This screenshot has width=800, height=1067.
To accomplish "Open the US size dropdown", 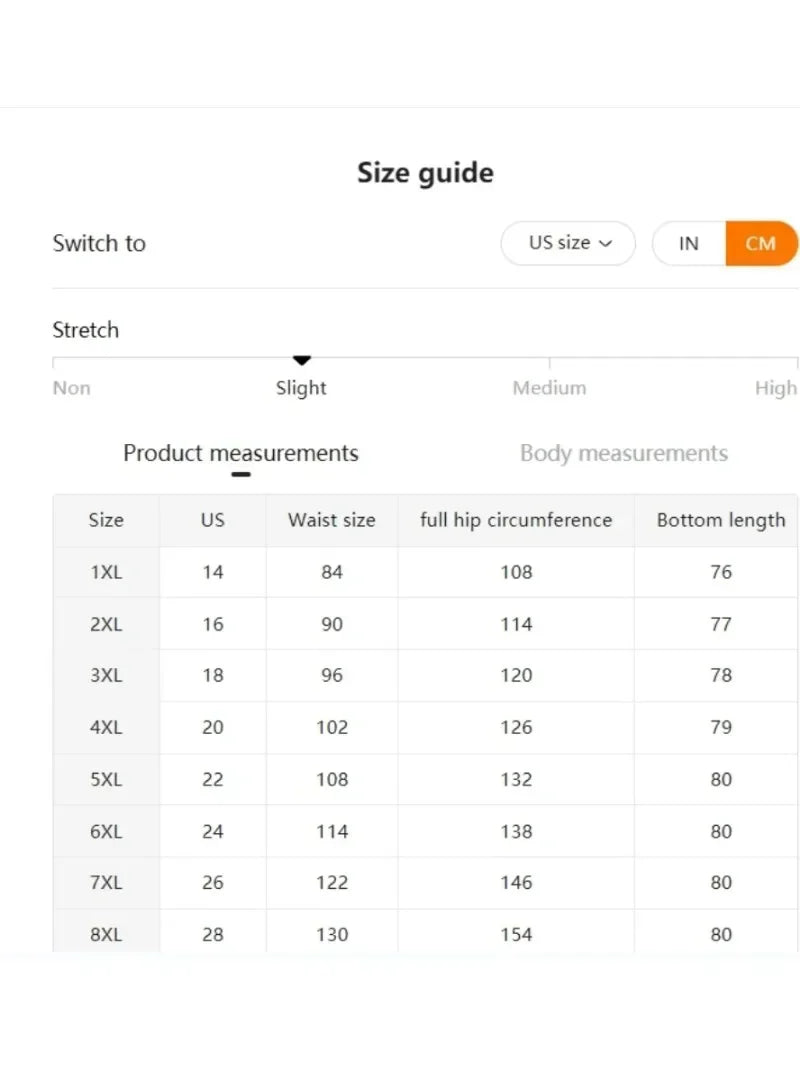I will 567,243.
